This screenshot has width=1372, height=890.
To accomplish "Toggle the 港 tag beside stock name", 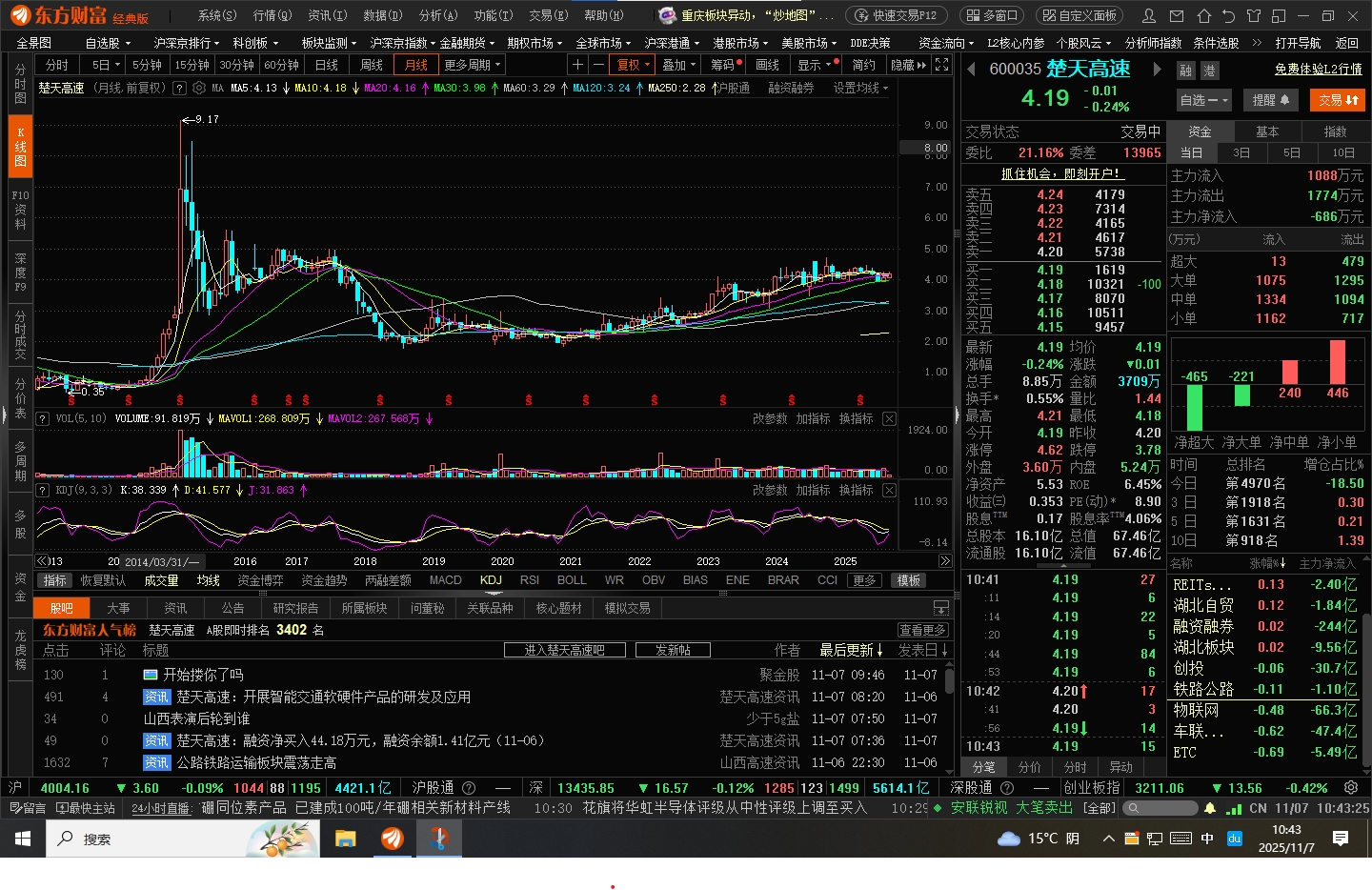I will point(1209,71).
